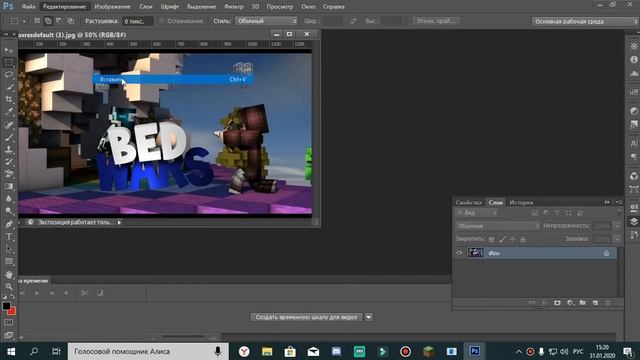The height and width of the screenshot is (360, 640).
Task: Open the Файл menu
Action: point(29,7)
